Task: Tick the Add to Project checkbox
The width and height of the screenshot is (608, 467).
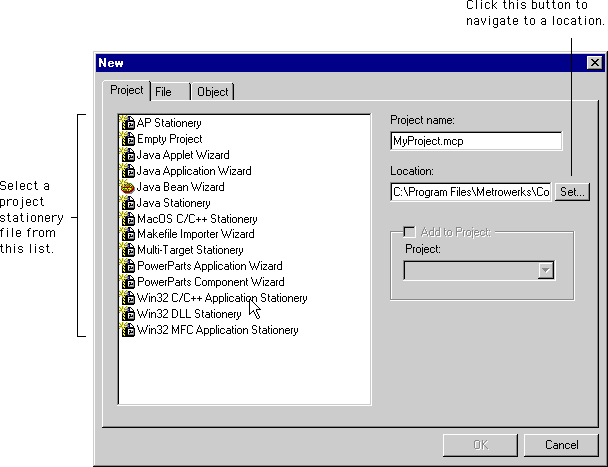Action: pyautogui.click(x=409, y=232)
